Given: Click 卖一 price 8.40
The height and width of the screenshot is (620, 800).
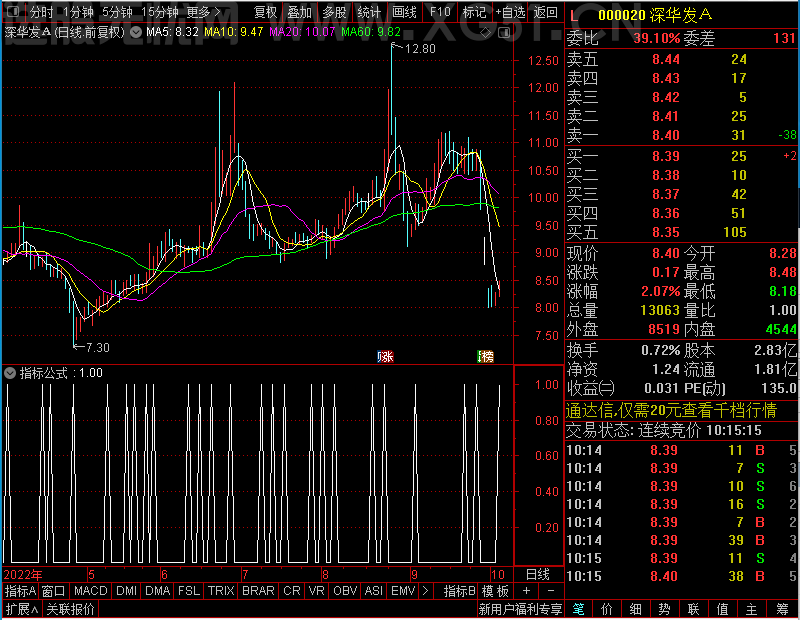Looking at the screenshot, I should tap(666, 135).
